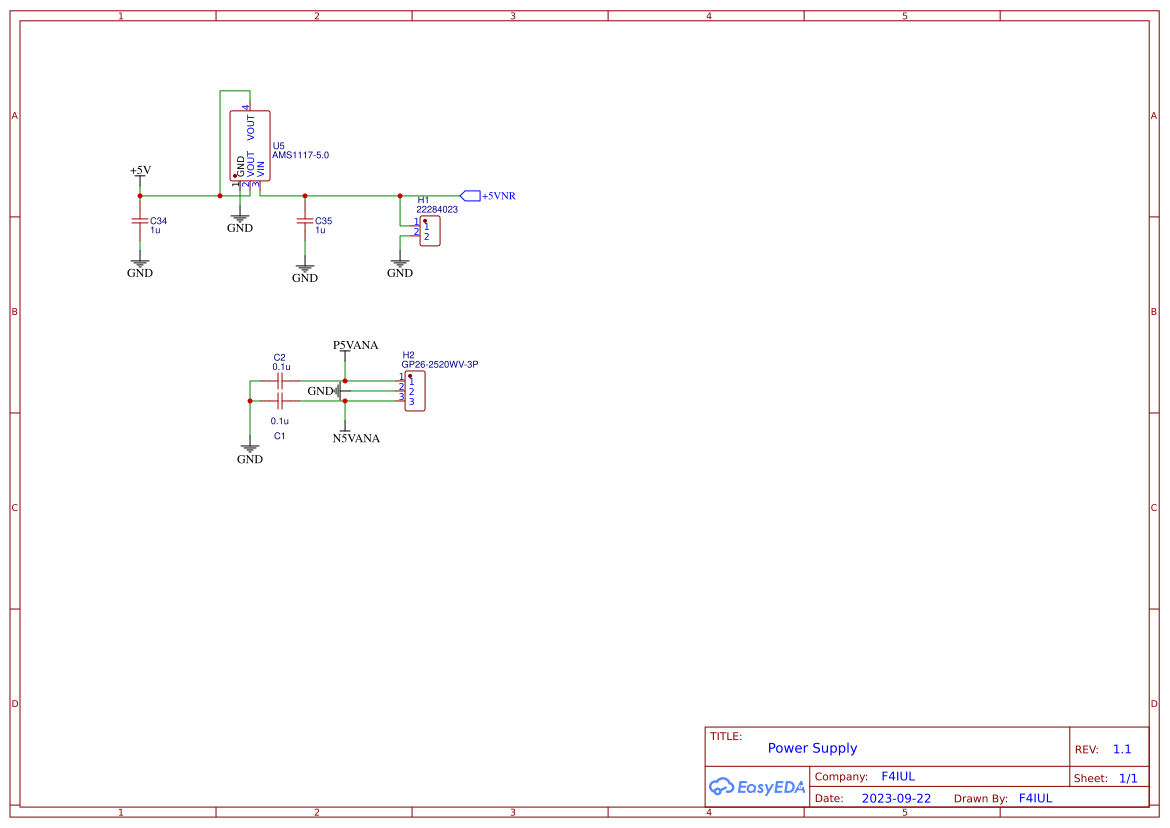Select the C1 0.1u capacitor symbol
1170x828 pixels.
[281, 400]
